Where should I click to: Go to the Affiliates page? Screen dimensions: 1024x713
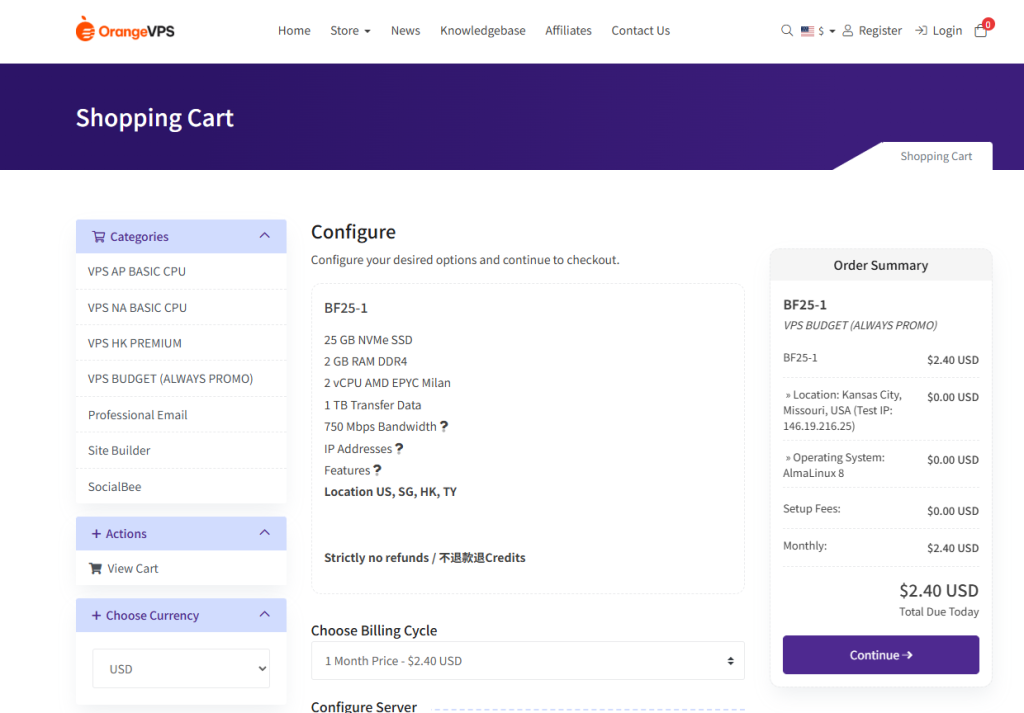point(568,31)
